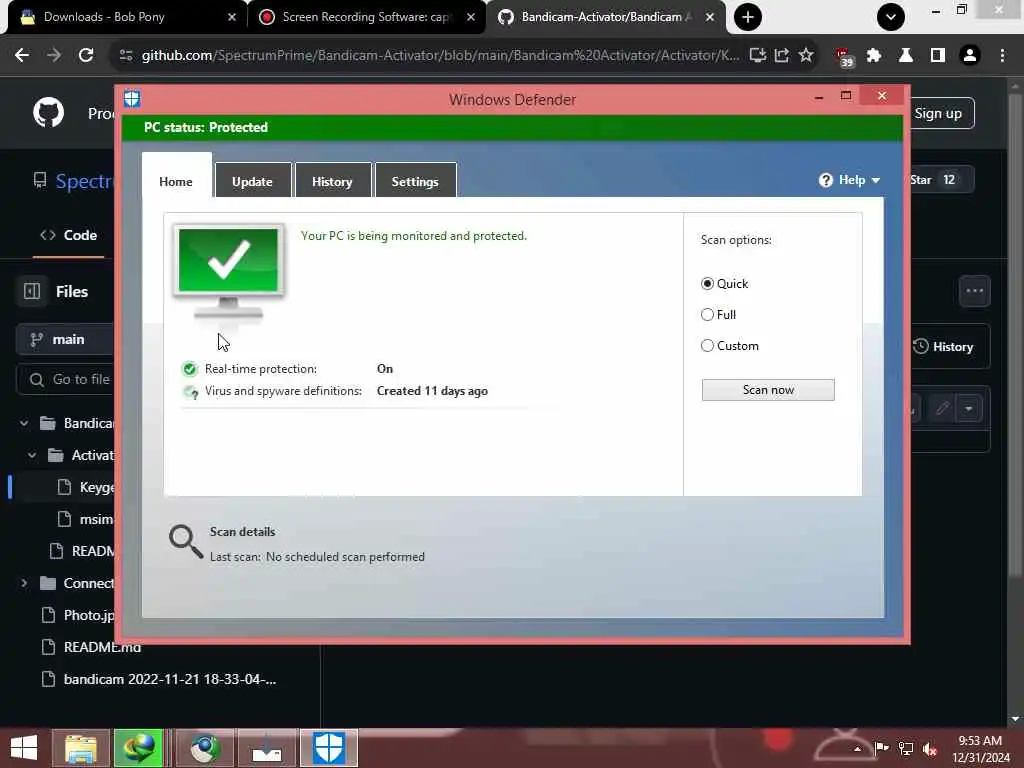Open the main branch selector

coord(65,339)
